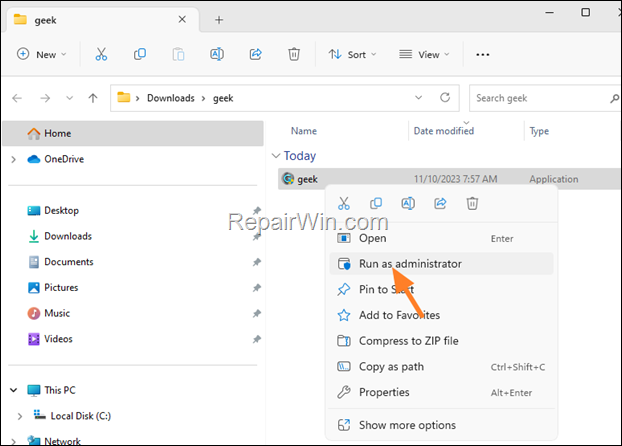Click the Up arrow navigation button

93,98
